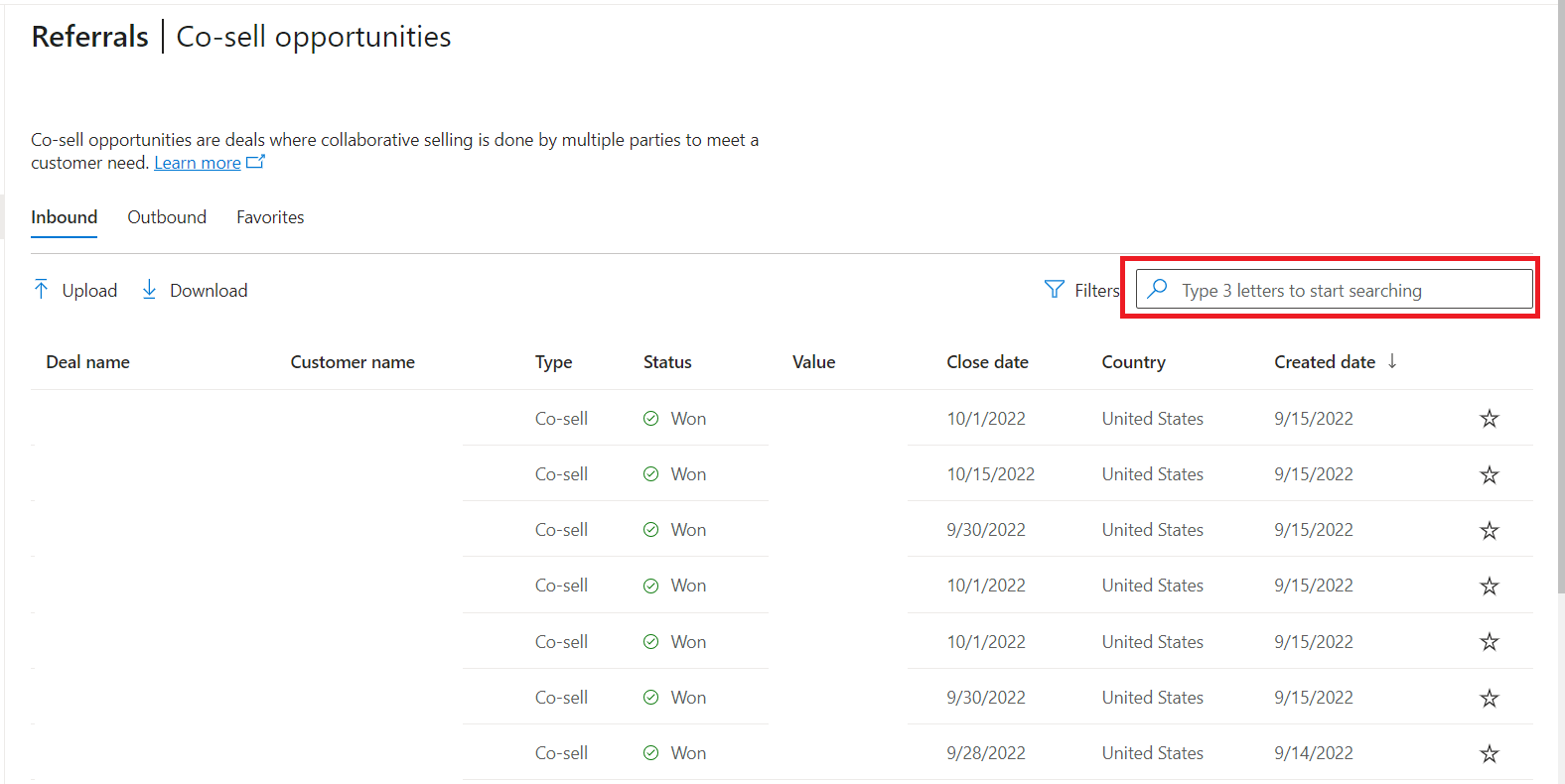Open the Learn more link
The height and width of the screenshot is (784, 1565).
pyautogui.click(x=198, y=163)
